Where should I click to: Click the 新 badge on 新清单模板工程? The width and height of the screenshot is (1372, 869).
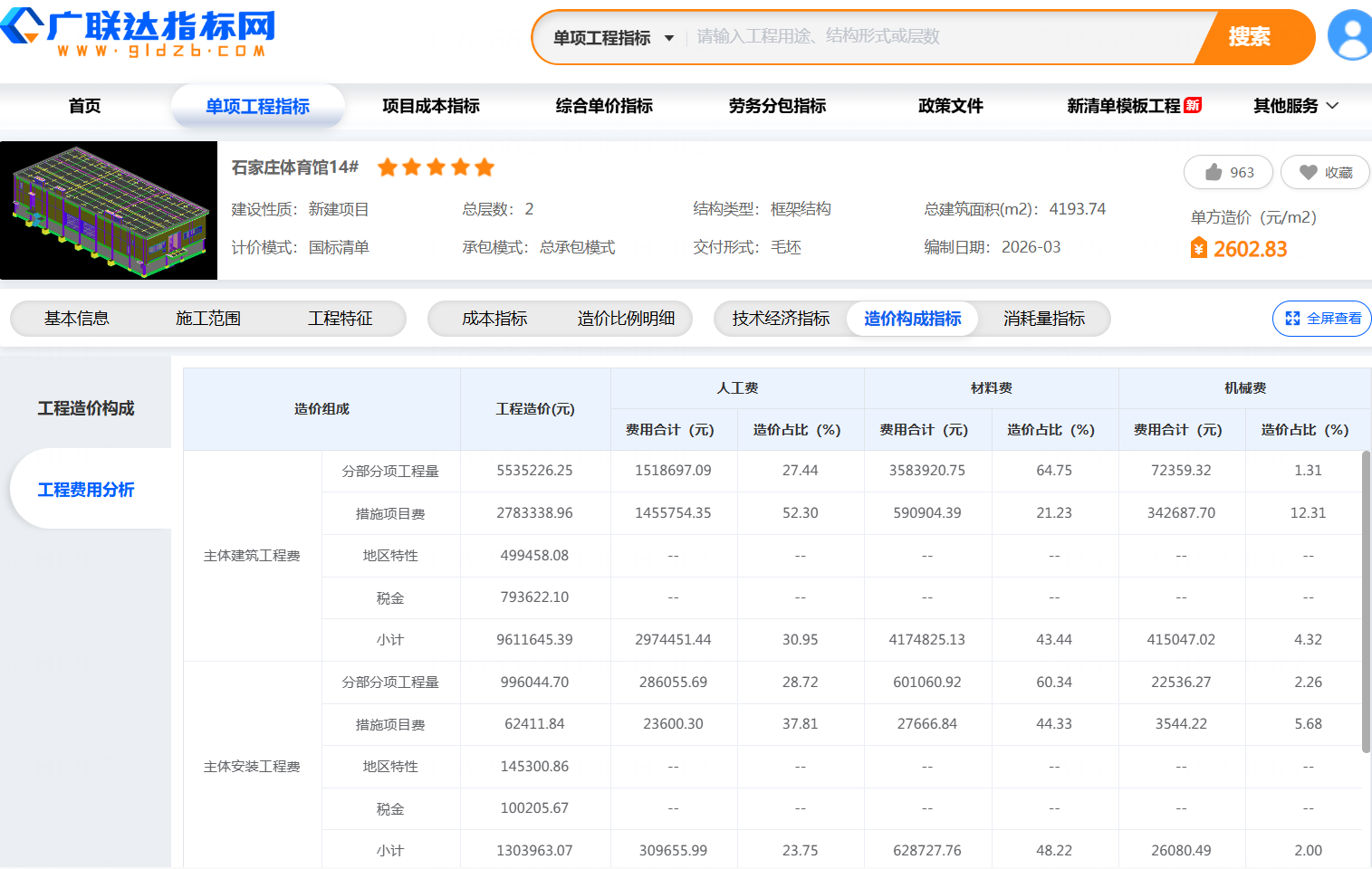tap(1193, 105)
